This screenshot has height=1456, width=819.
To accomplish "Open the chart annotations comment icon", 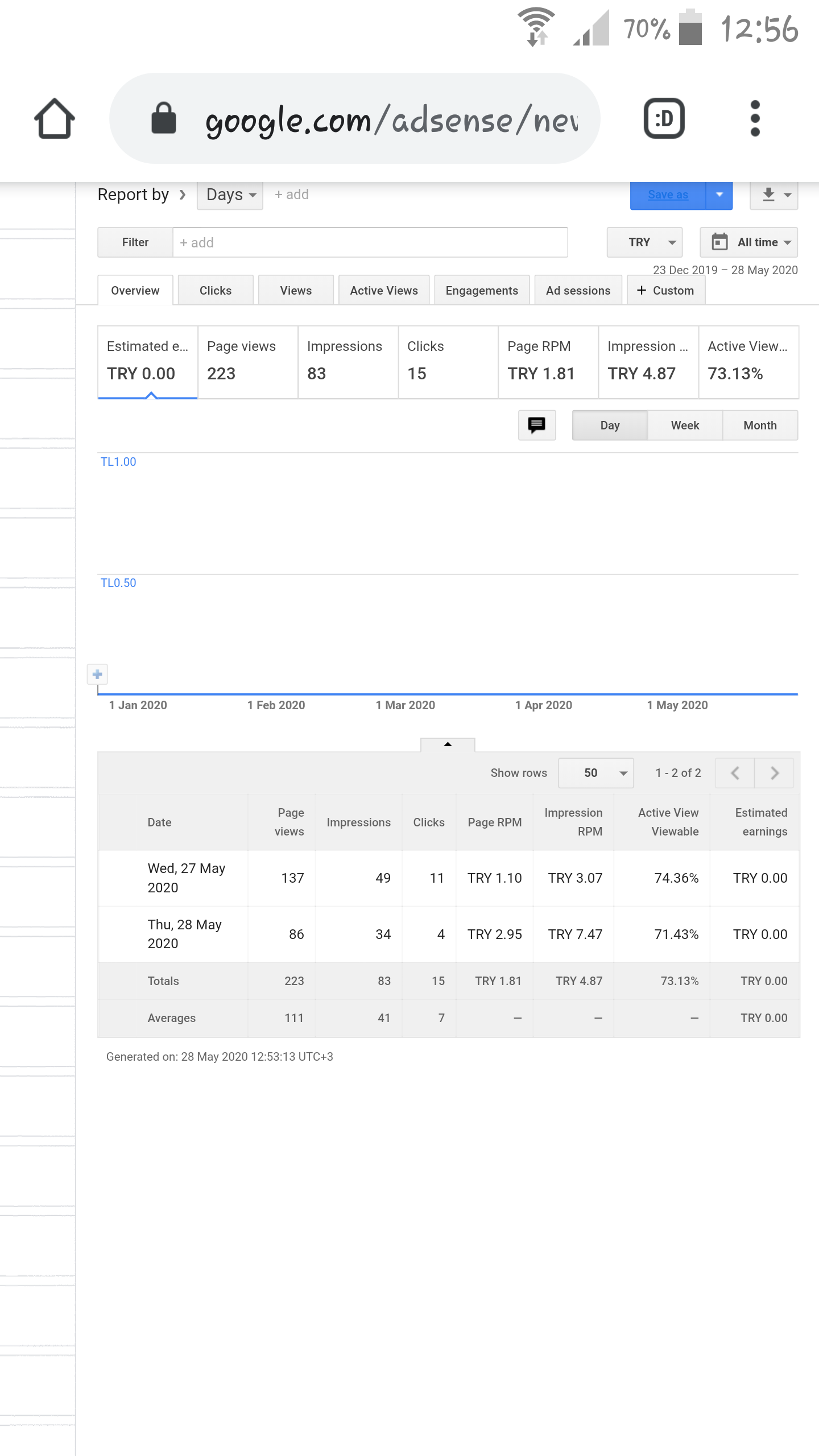I will click(x=536, y=425).
